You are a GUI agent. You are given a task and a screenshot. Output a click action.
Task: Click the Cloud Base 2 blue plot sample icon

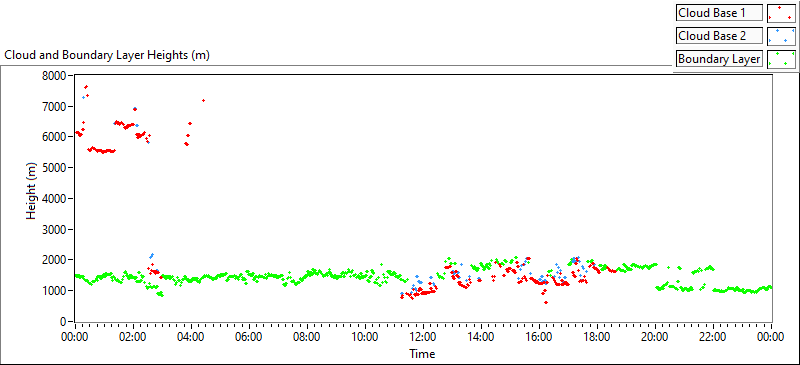pyautogui.click(x=781, y=36)
